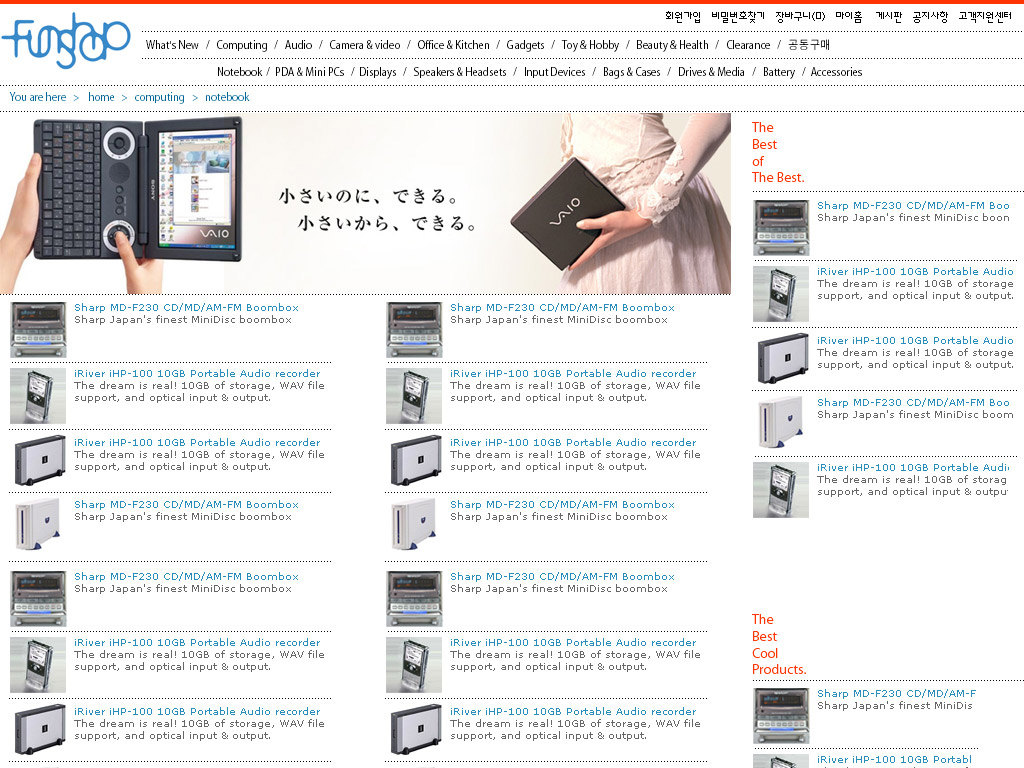Open boombox thumbnail under The Best of The Best
The image size is (1024, 768).
pos(781,227)
